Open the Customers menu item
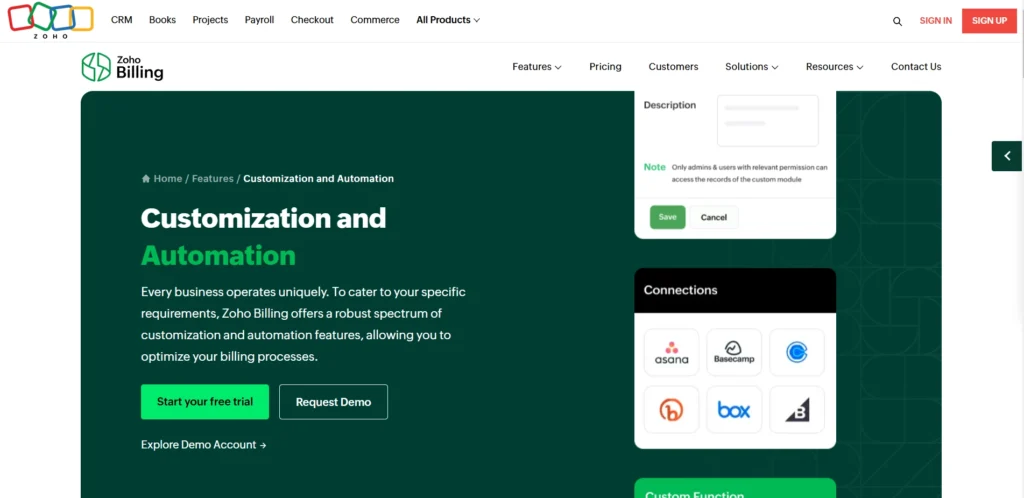Viewport: 1024px width, 498px height. coord(673,67)
